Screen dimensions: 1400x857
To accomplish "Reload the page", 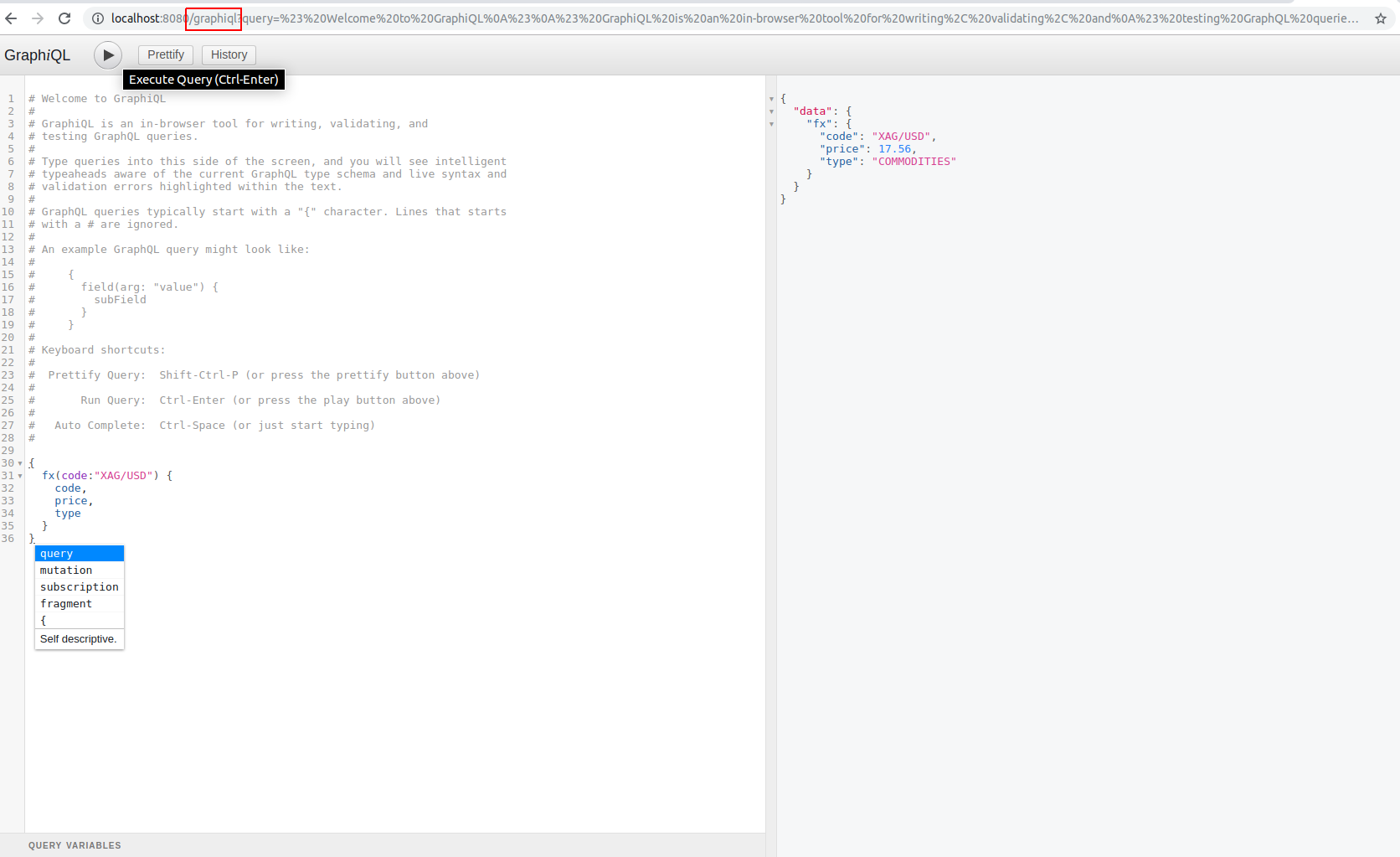I will pyautogui.click(x=64, y=18).
